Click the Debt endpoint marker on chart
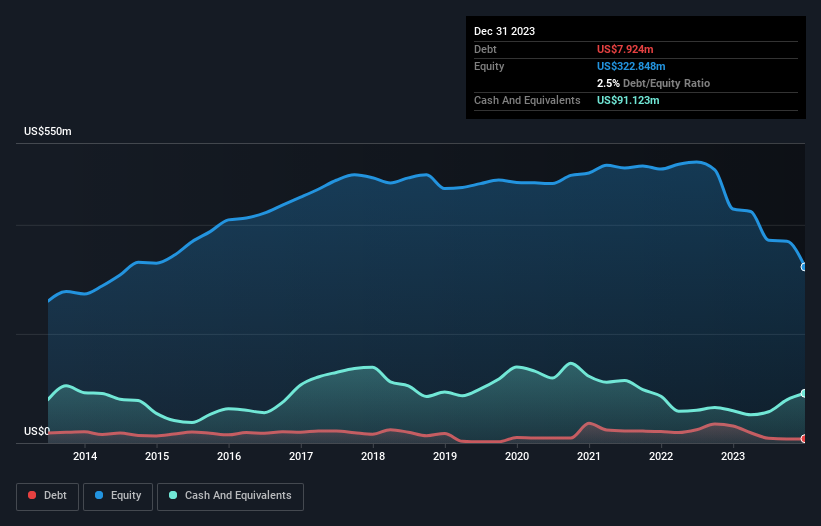 click(804, 439)
